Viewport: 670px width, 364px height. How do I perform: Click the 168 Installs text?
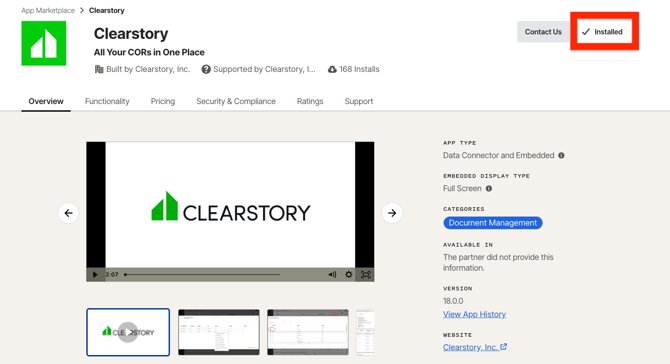tap(359, 69)
